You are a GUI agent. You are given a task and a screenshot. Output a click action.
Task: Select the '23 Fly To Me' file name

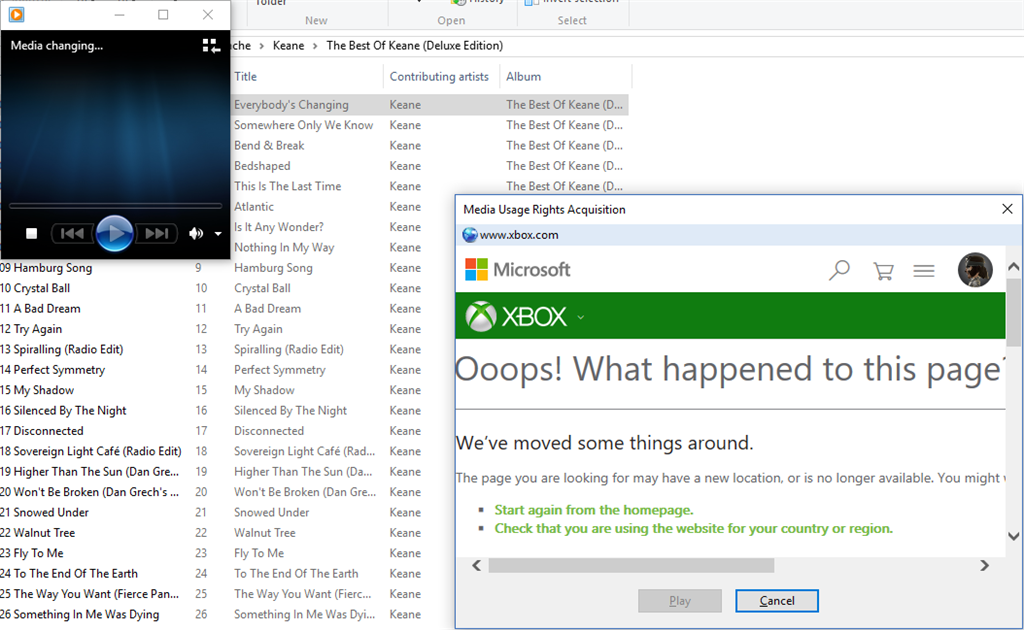[31, 553]
